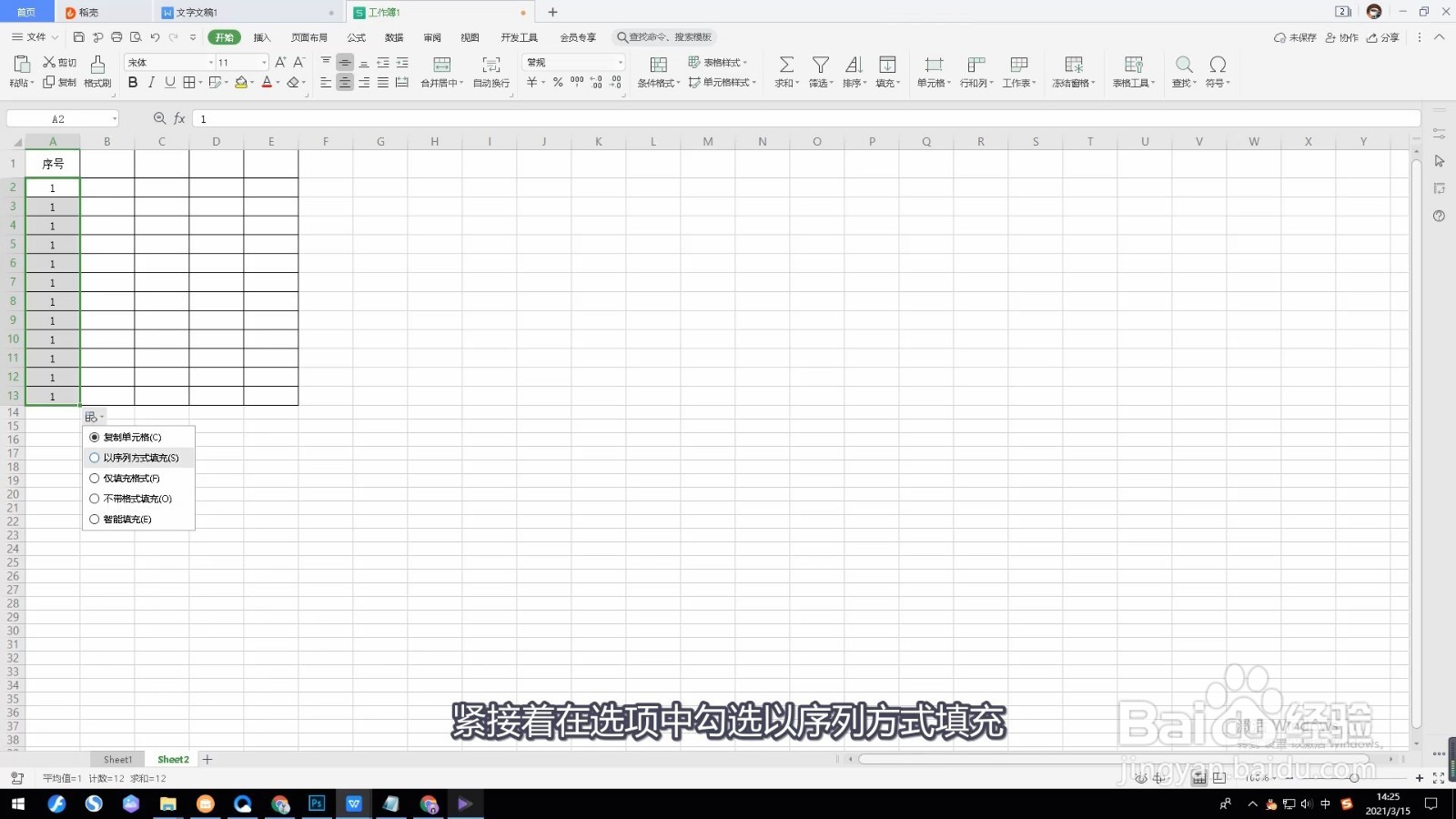
Task: Select Smart Fill (智能填充) radio option
Action: [95, 520]
